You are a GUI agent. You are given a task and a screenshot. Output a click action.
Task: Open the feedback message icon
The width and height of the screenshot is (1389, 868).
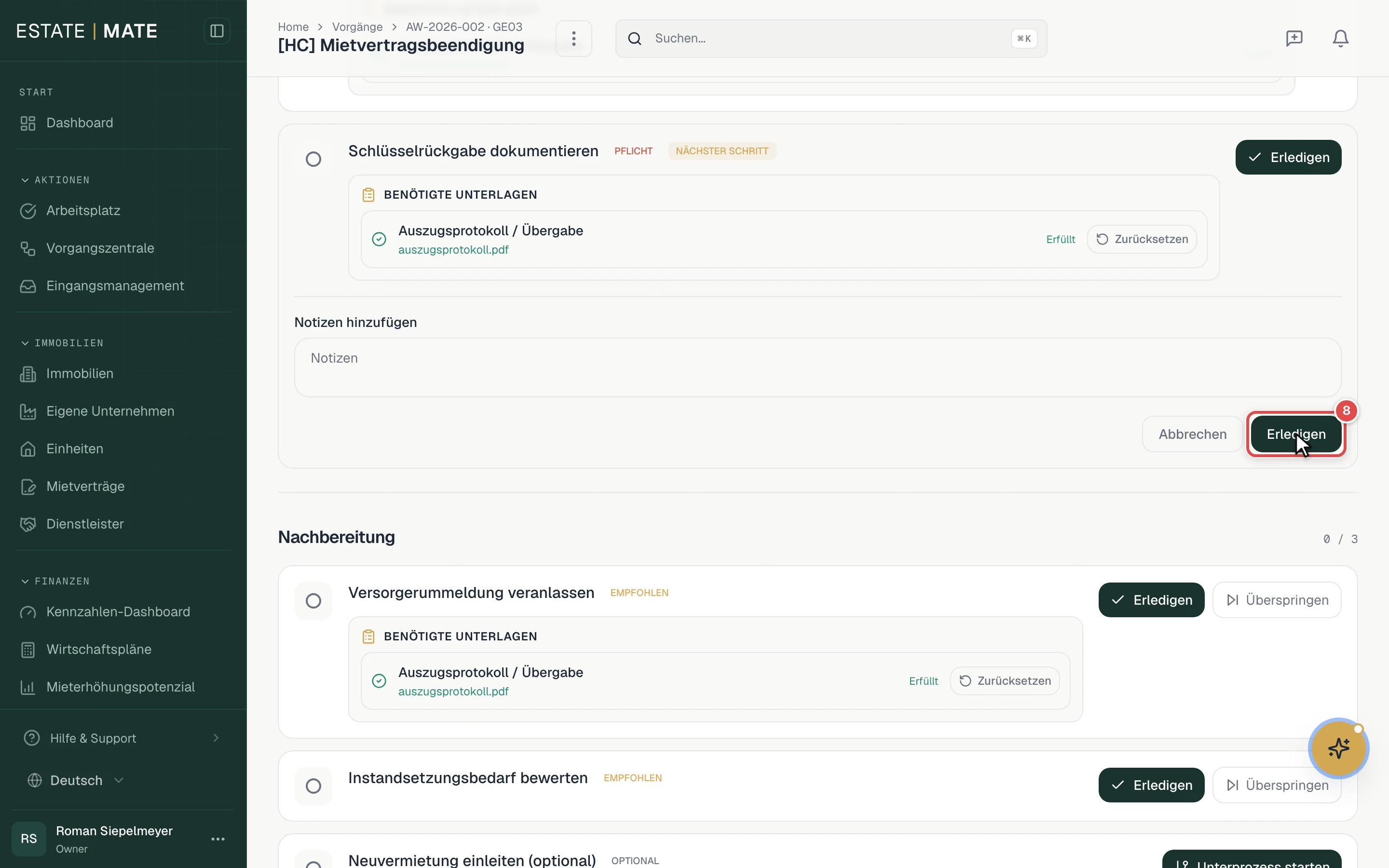click(1294, 39)
